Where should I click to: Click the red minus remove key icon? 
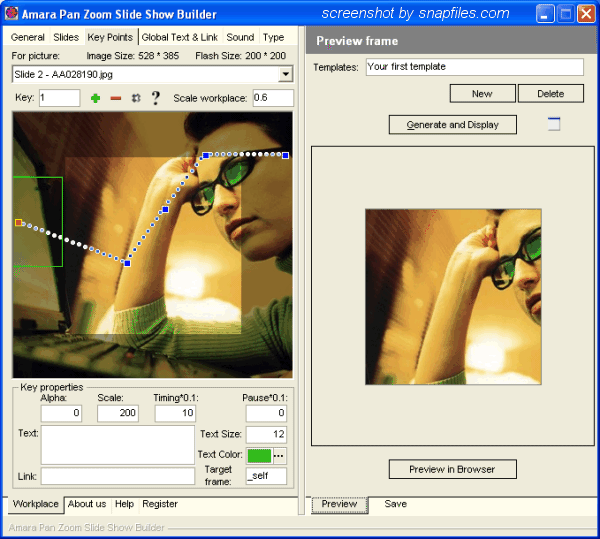115,98
